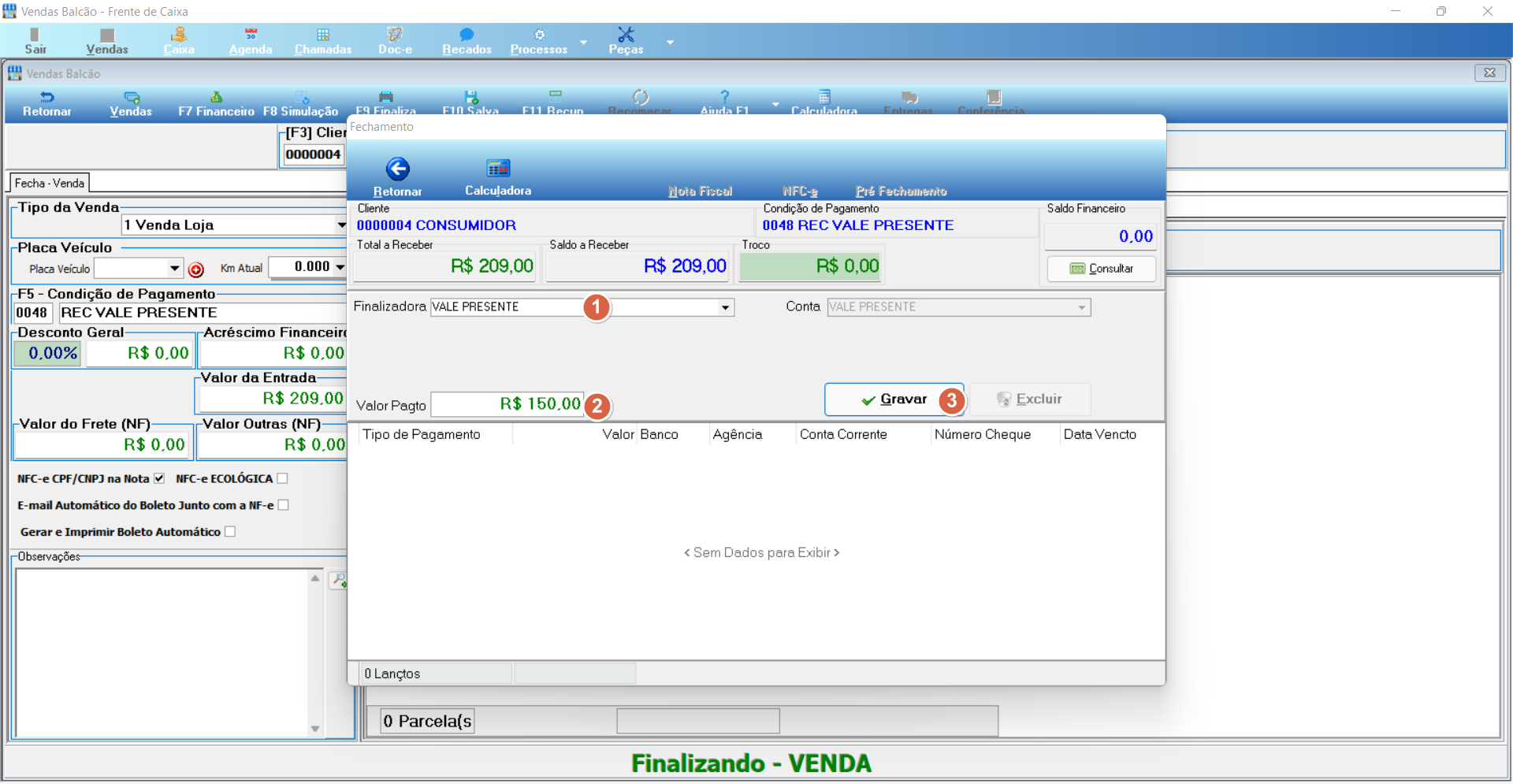Toggle NFC-e ECOLÓGICA checkbox
This screenshot has height=784, width=1513.
tap(282, 478)
